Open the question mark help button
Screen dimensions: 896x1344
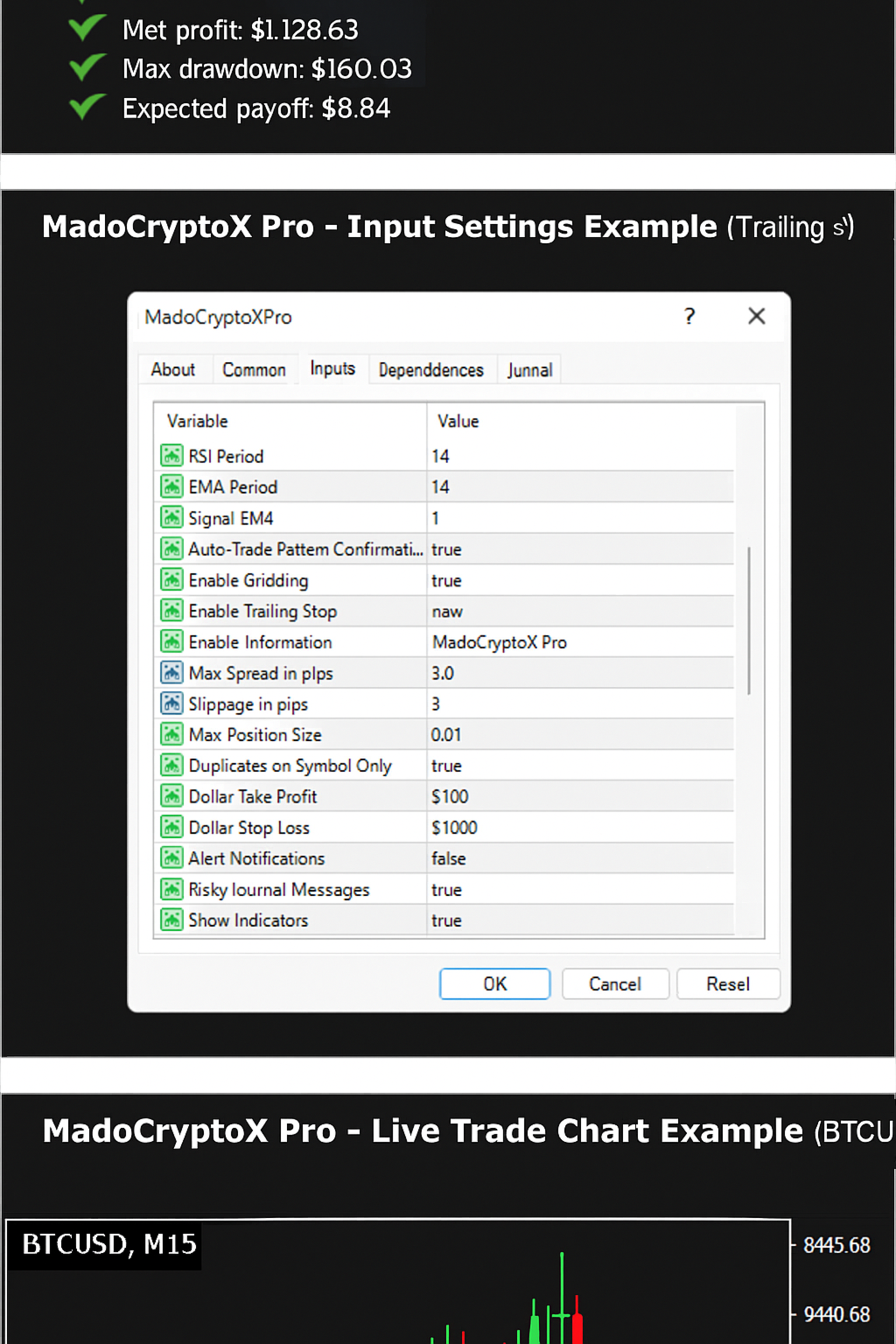[x=689, y=316]
